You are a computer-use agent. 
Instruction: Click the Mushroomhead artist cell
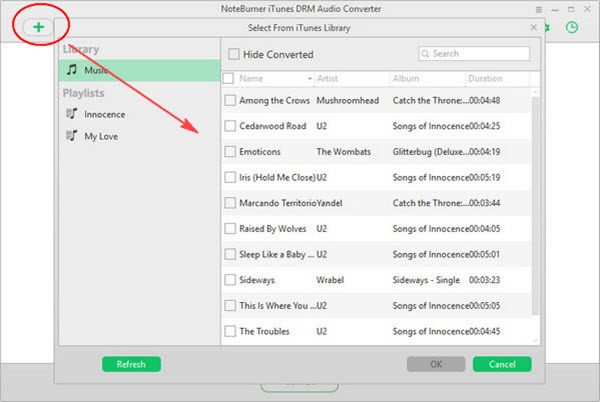[347, 101]
